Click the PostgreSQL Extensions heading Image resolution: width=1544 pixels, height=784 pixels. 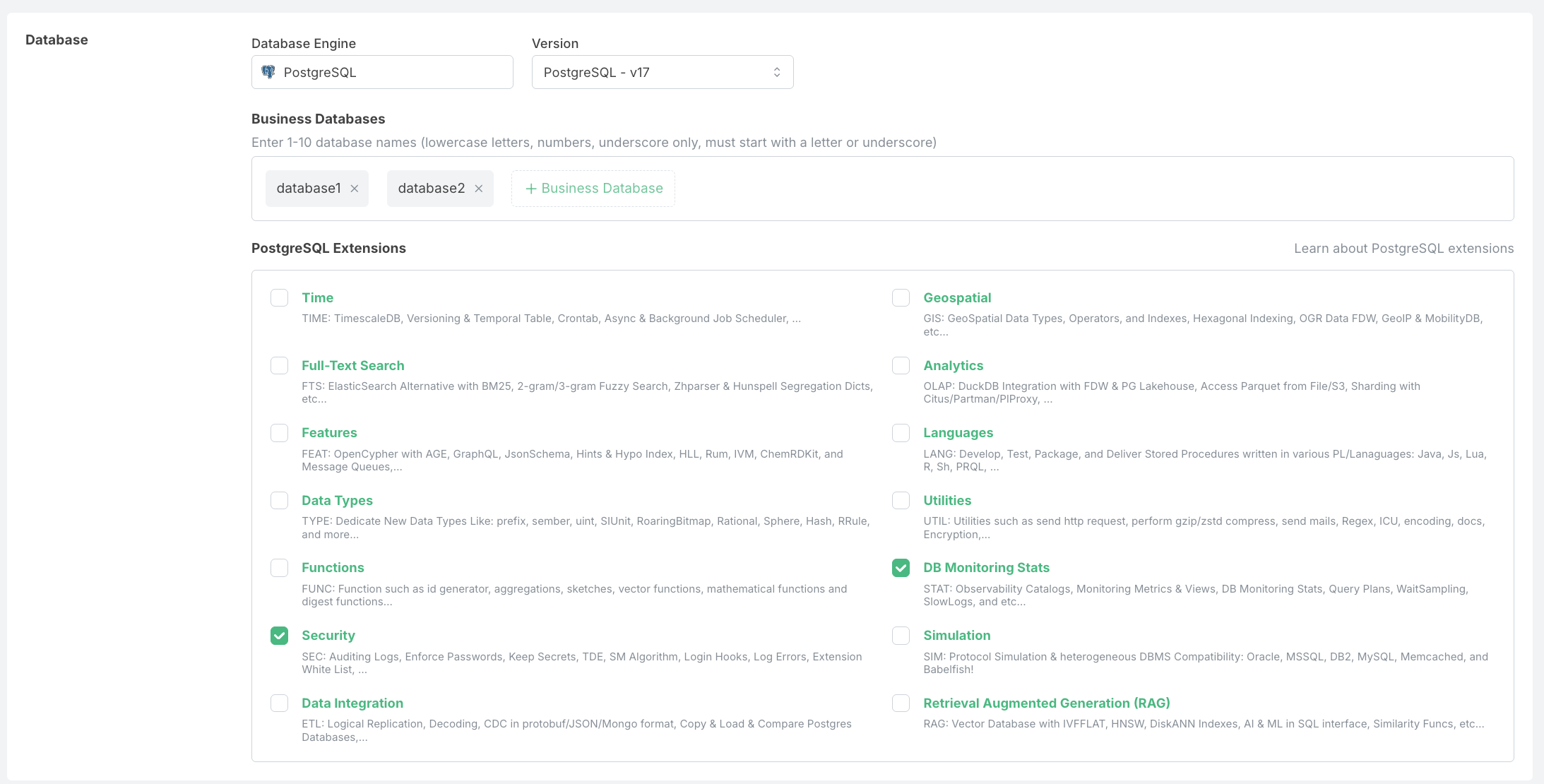pyautogui.click(x=328, y=249)
